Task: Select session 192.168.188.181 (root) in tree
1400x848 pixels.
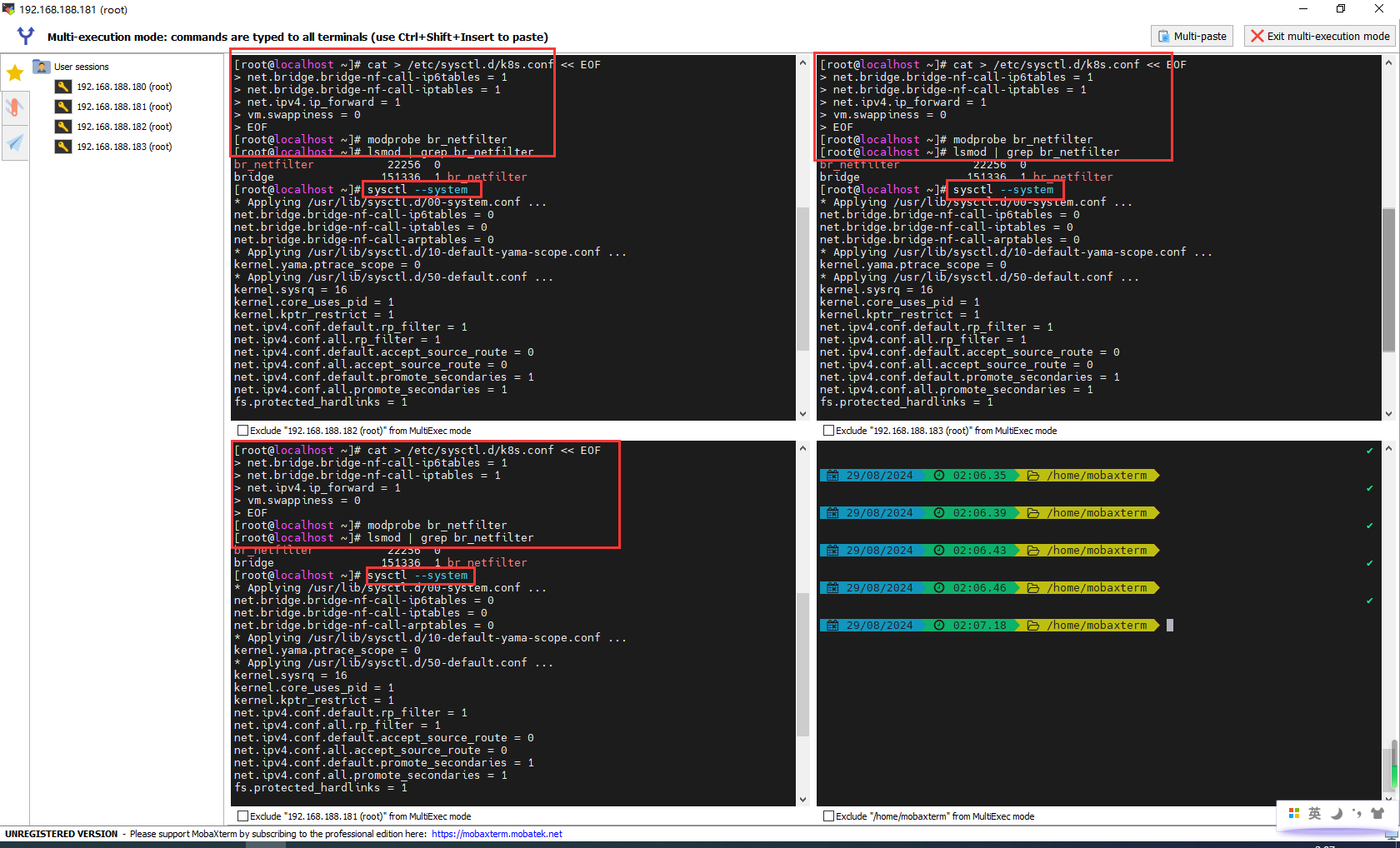Action: [124, 107]
